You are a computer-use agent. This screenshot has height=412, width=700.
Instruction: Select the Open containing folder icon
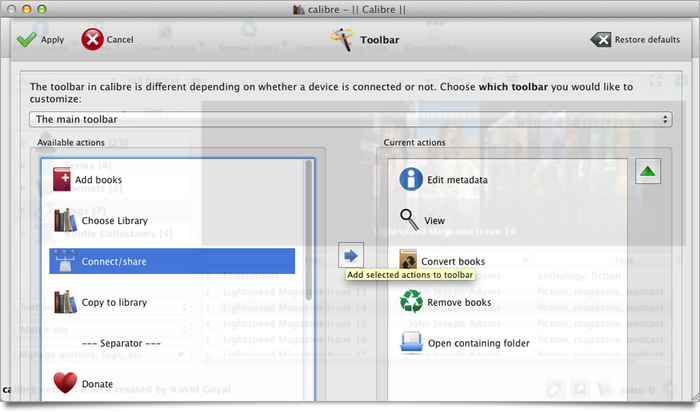point(411,343)
